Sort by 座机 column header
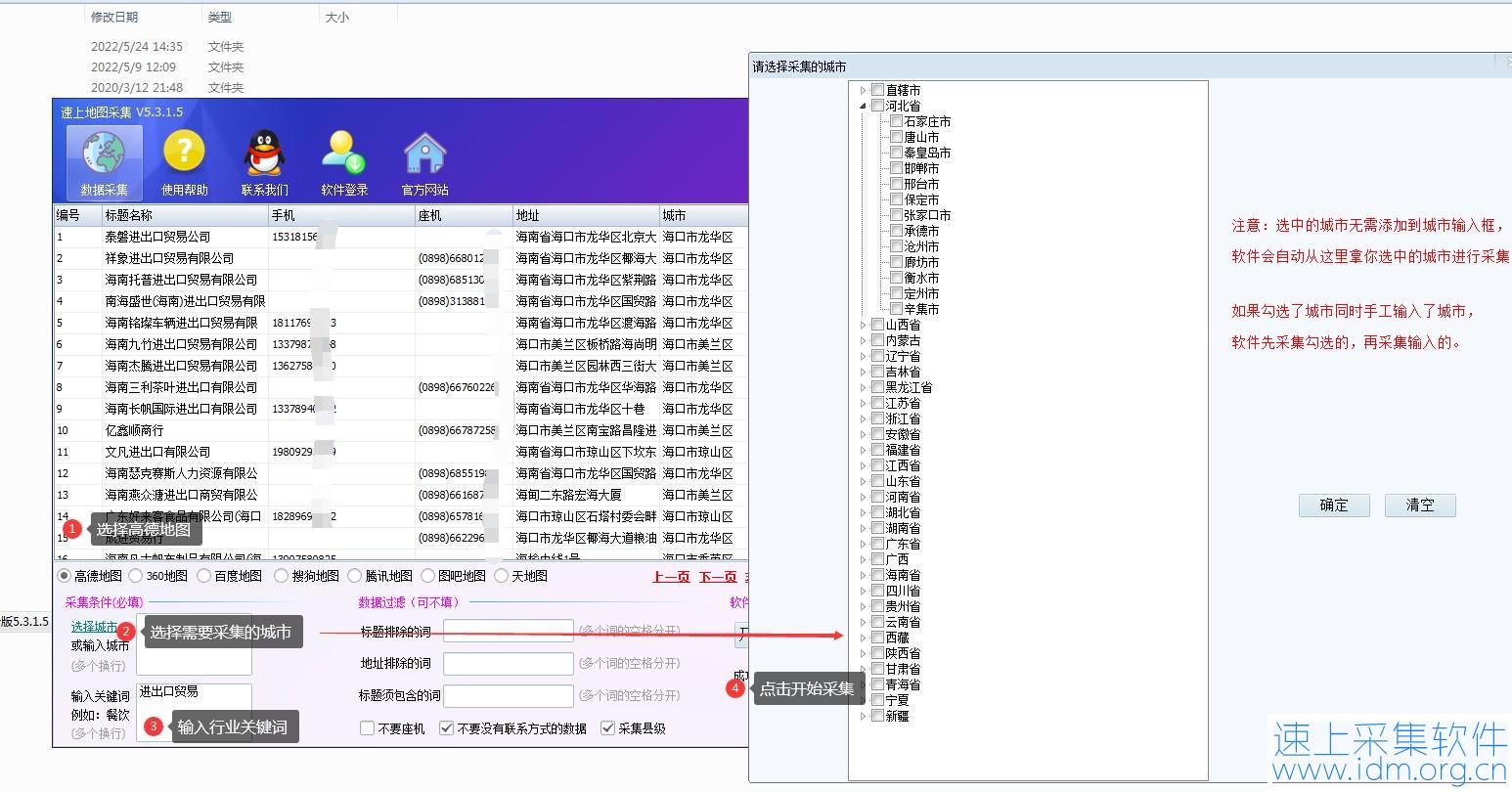 (465, 215)
